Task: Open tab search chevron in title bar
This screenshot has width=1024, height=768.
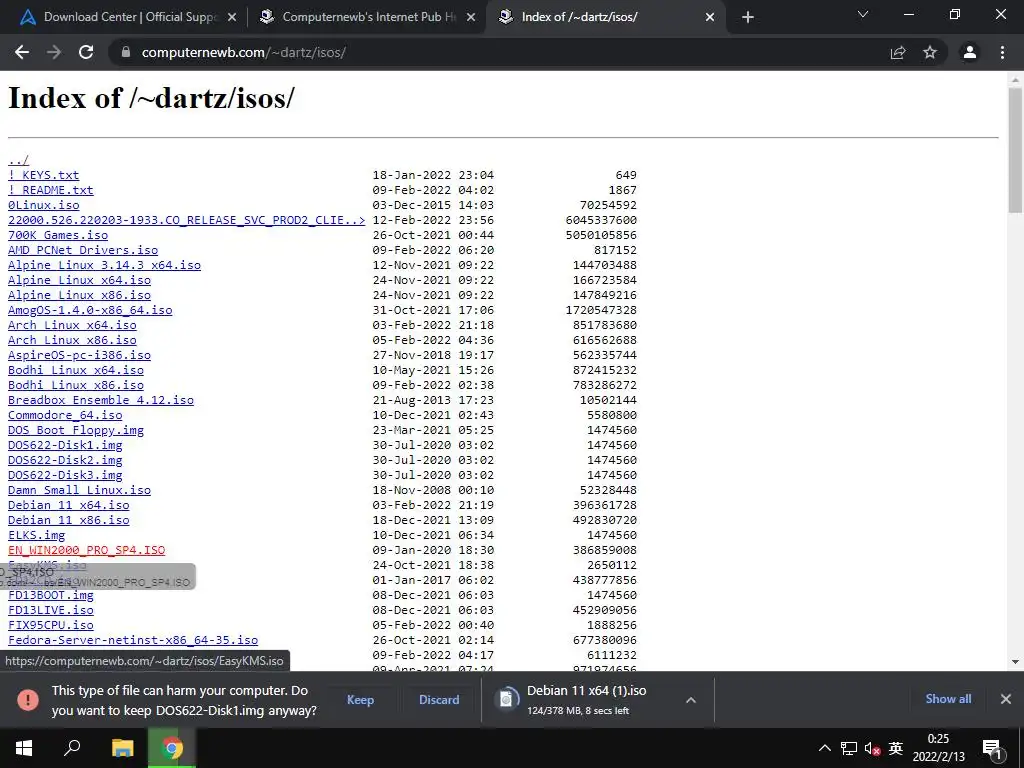Action: point(863,14)
